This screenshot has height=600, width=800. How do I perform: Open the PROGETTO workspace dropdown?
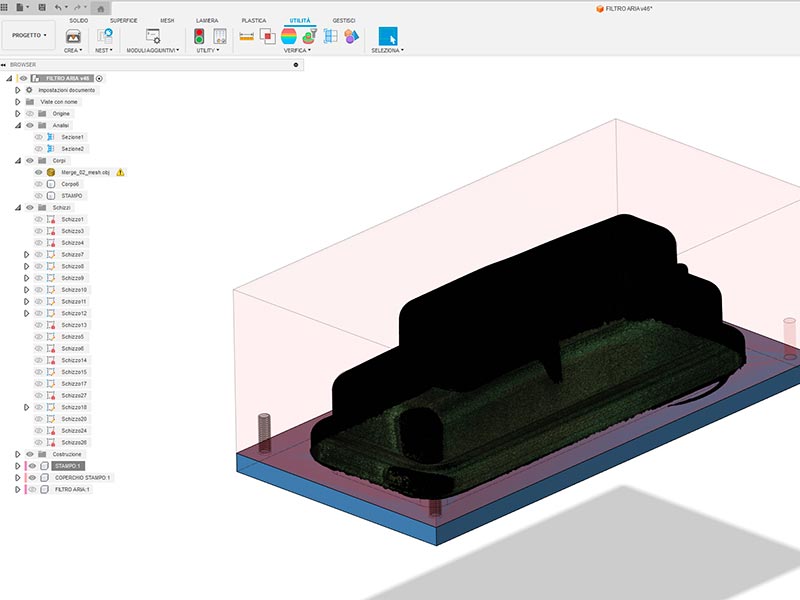coord(28,35)
